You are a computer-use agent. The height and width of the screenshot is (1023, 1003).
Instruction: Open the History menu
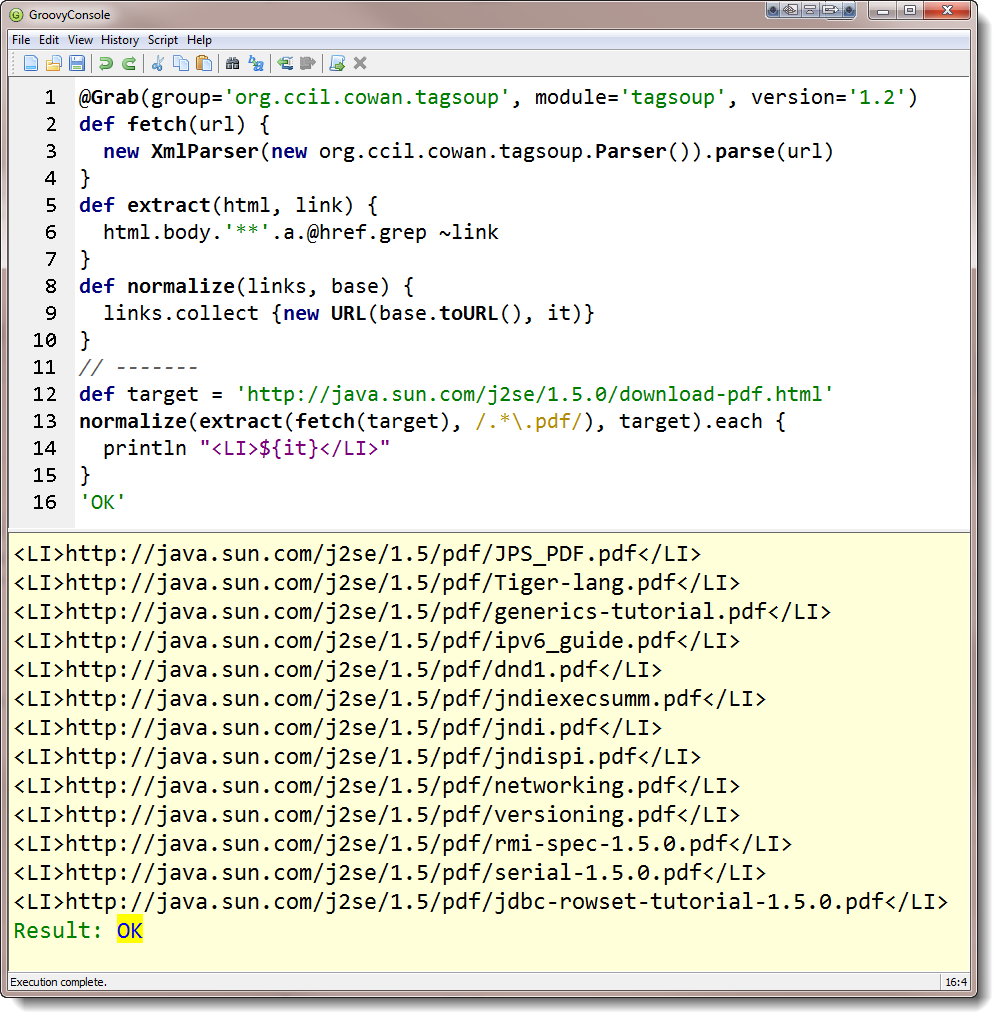120,40
